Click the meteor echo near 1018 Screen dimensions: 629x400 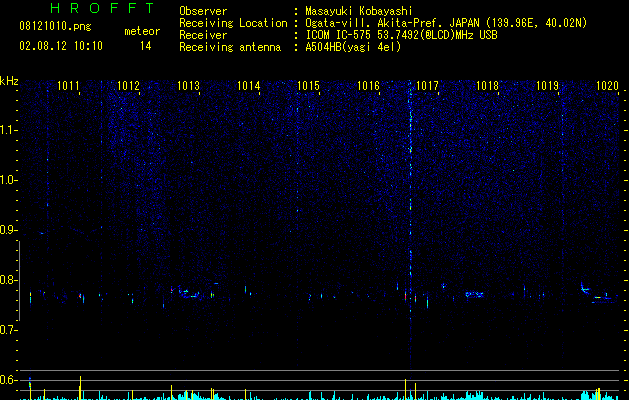tap(475, 294)
